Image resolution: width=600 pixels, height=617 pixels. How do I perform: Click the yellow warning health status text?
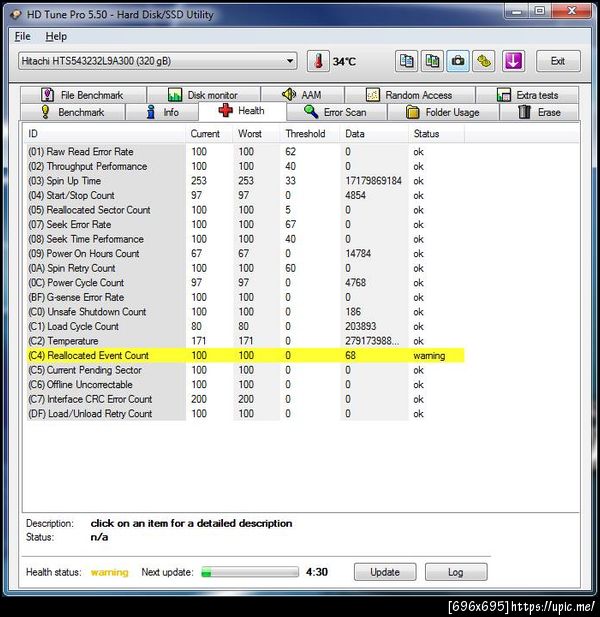tap(109, 572)
